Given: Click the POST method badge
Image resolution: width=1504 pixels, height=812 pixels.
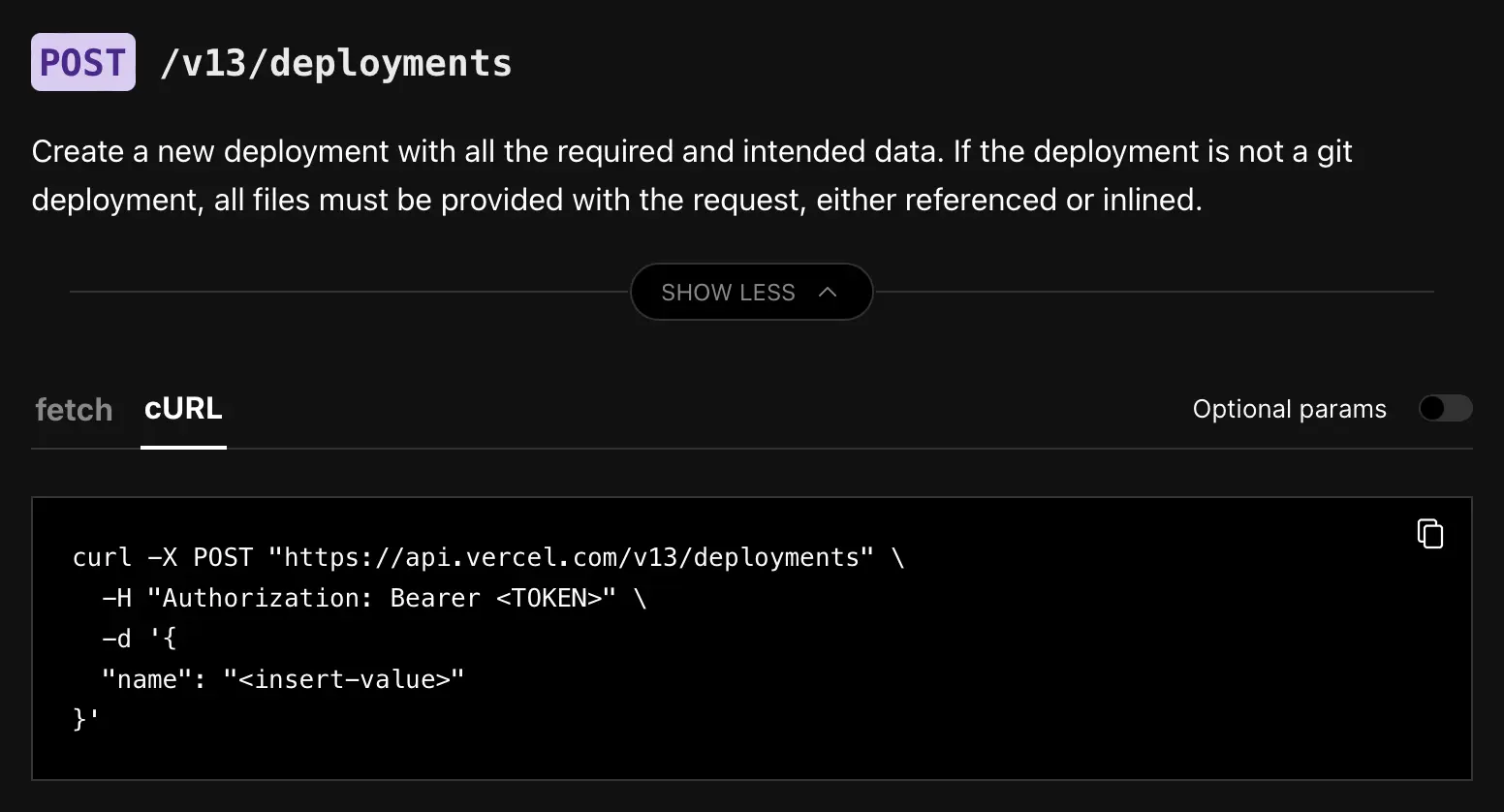Looking at the screenshot, I should click(83, 62).
